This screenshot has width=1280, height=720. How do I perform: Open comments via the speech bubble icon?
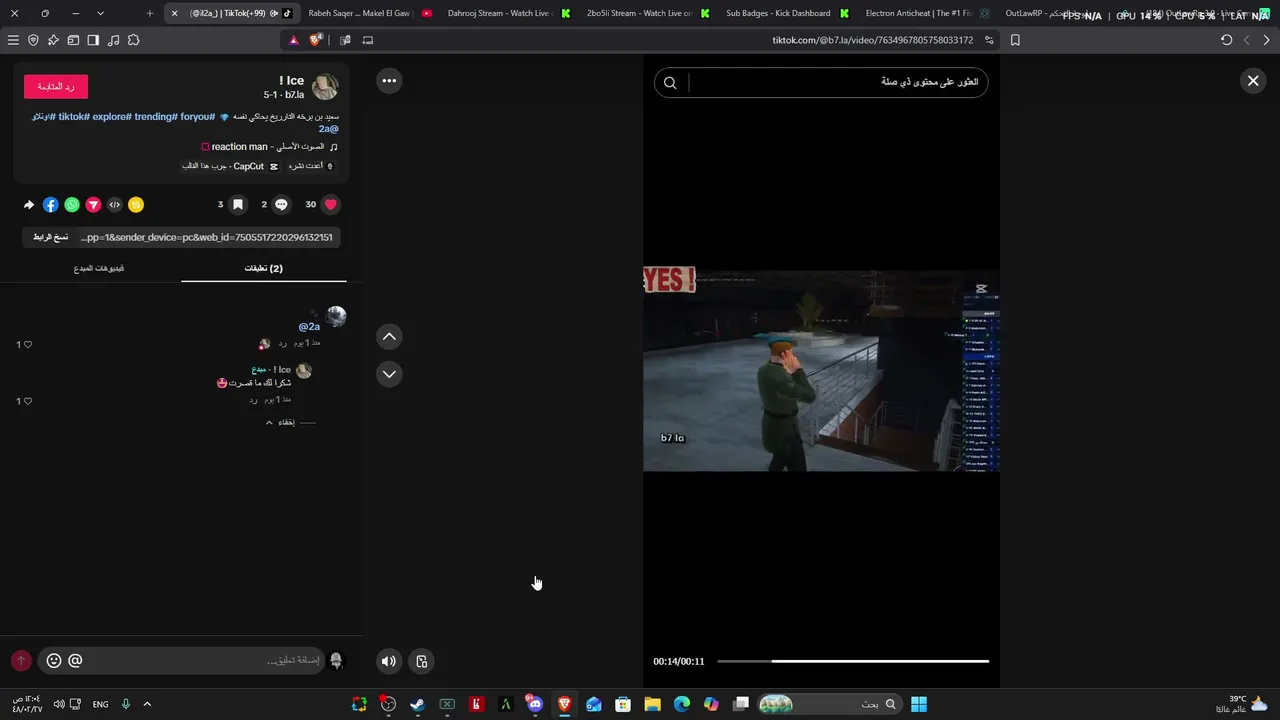click(282, 204)
